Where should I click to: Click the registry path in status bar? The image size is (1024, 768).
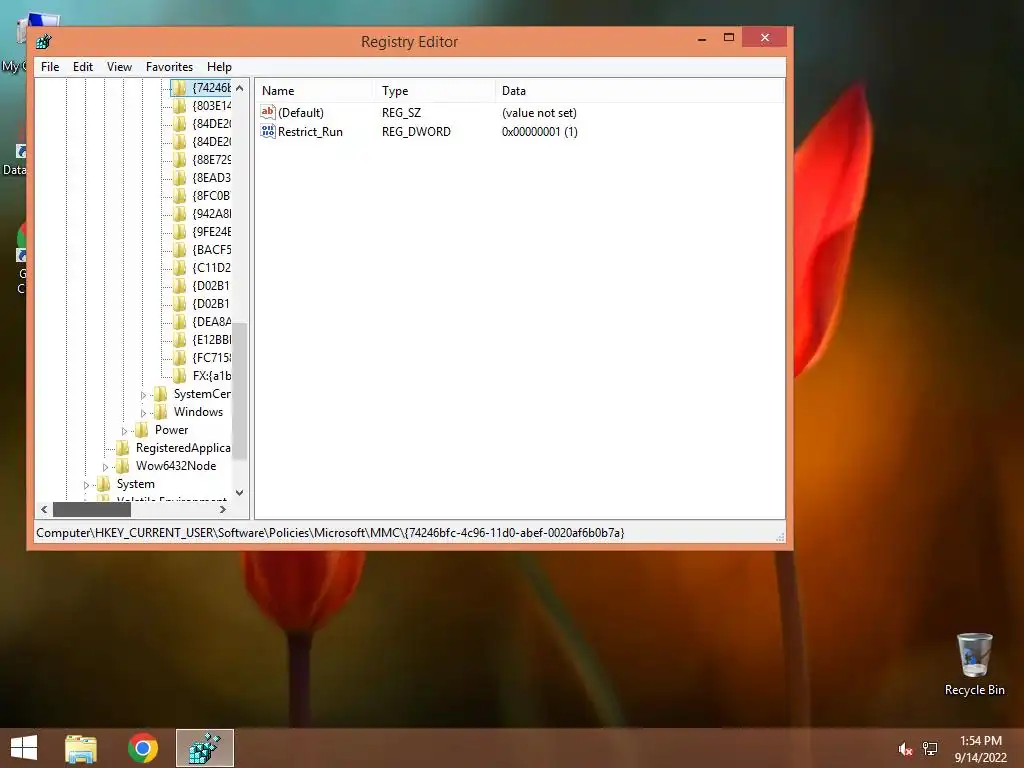click(x=330, y=533)
